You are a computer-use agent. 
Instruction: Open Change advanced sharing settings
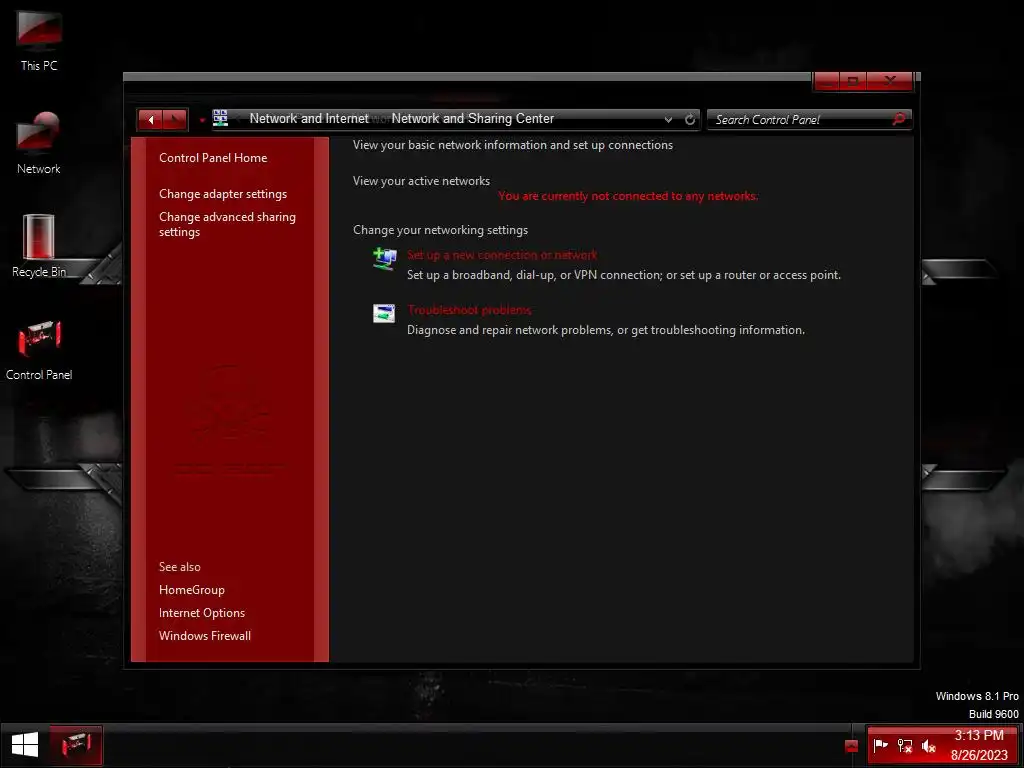227,224
